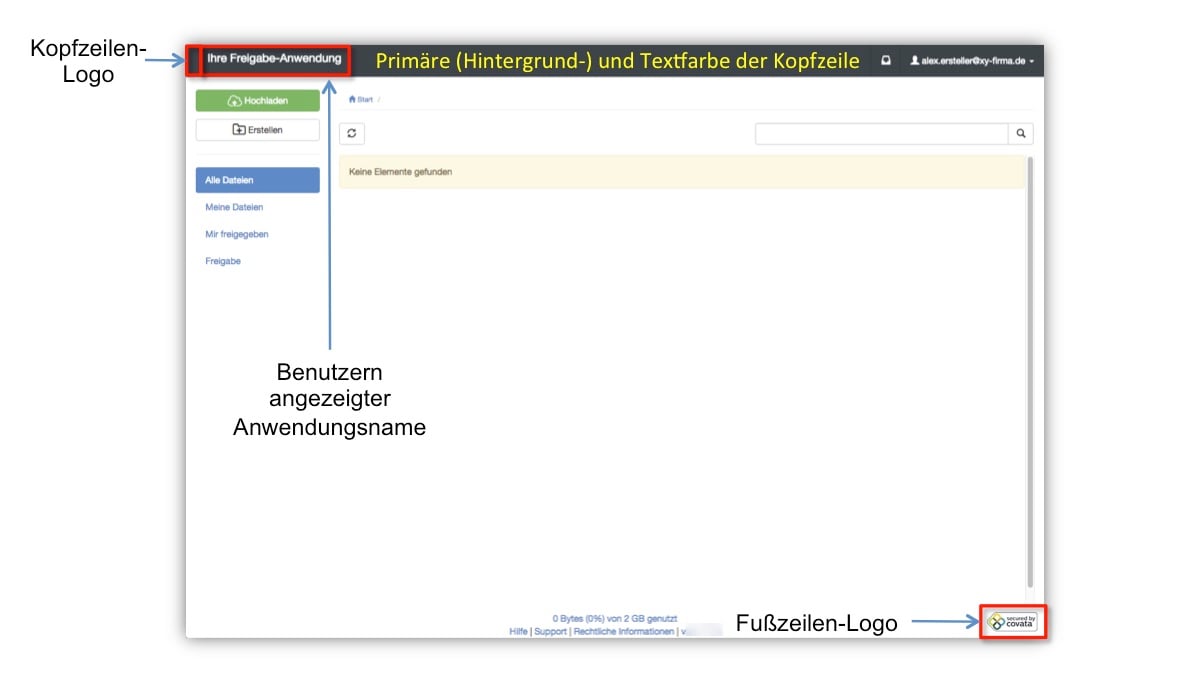The width and height of the screenshot is (1200, 675).
Task: Click the vertical scrollbar of the file list
Action: (1030, 370)
